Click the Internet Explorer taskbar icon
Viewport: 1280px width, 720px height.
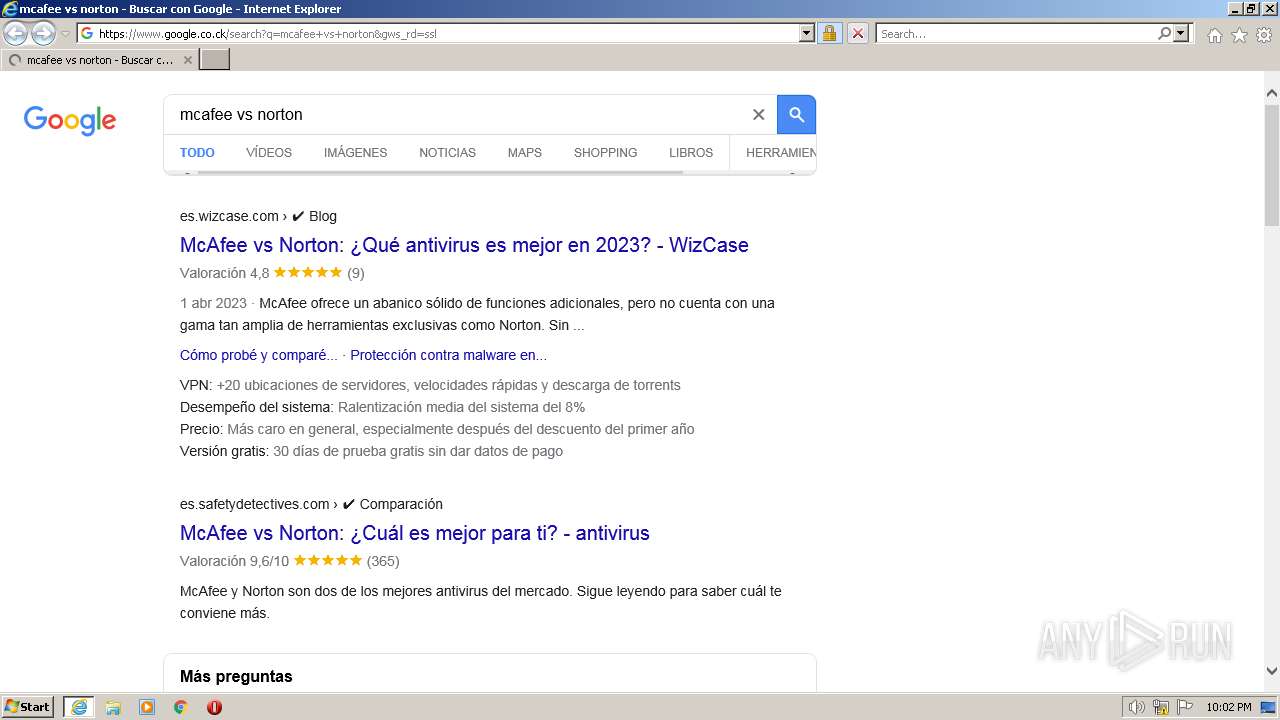click(x=79, y=707)
